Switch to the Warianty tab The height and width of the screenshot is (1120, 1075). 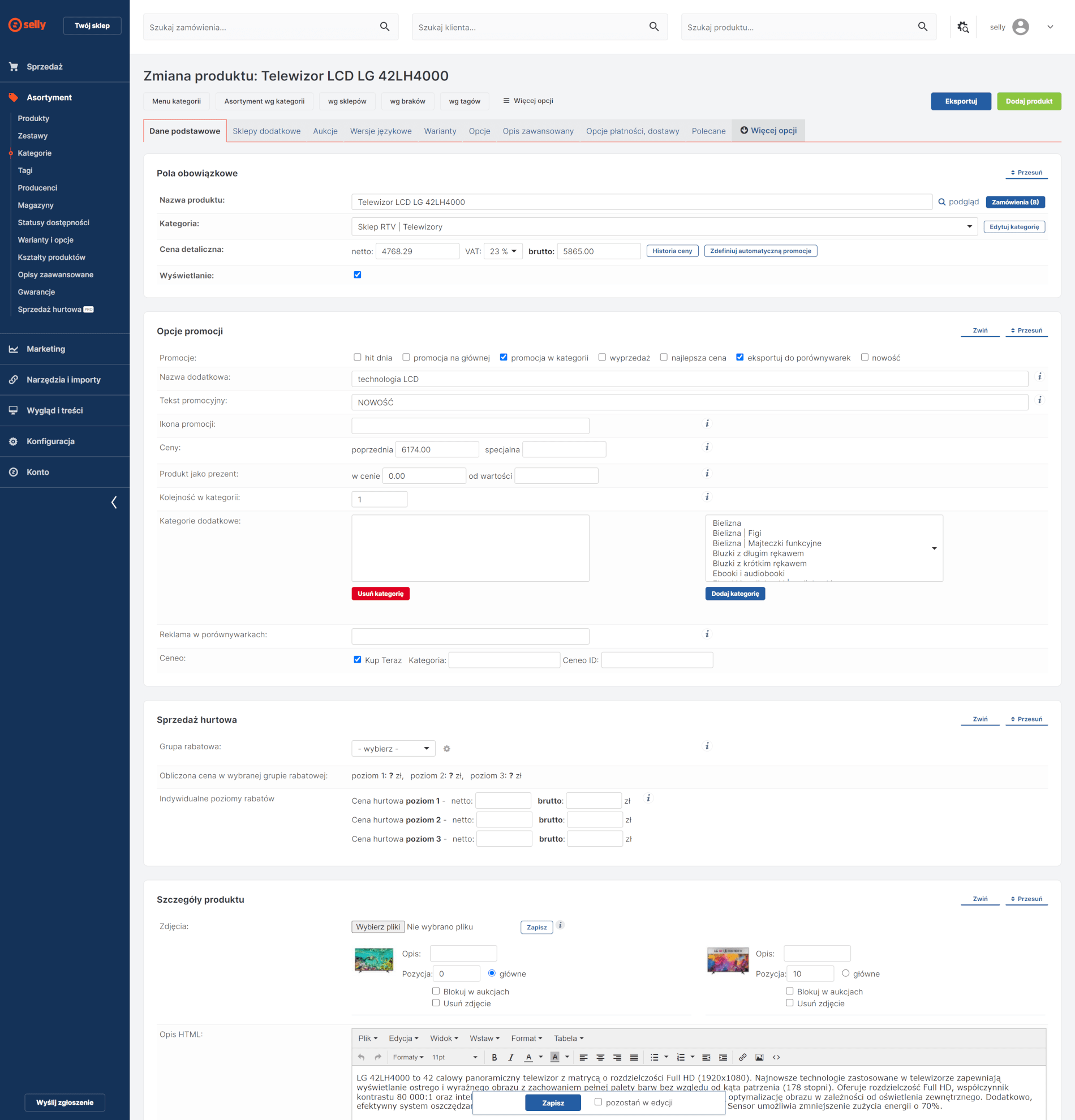pos(440,131)
